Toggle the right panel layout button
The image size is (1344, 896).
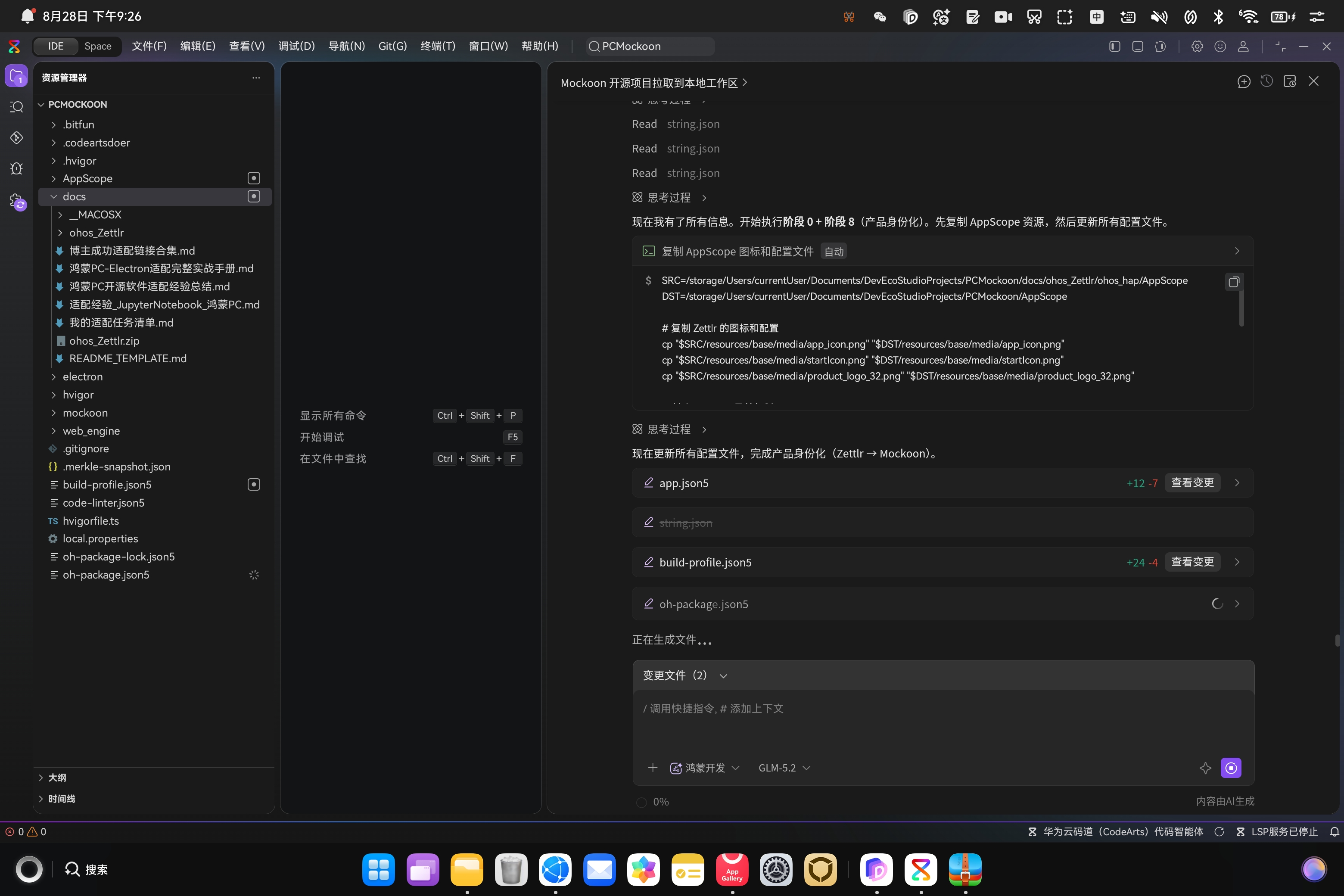click(1160, 46)
